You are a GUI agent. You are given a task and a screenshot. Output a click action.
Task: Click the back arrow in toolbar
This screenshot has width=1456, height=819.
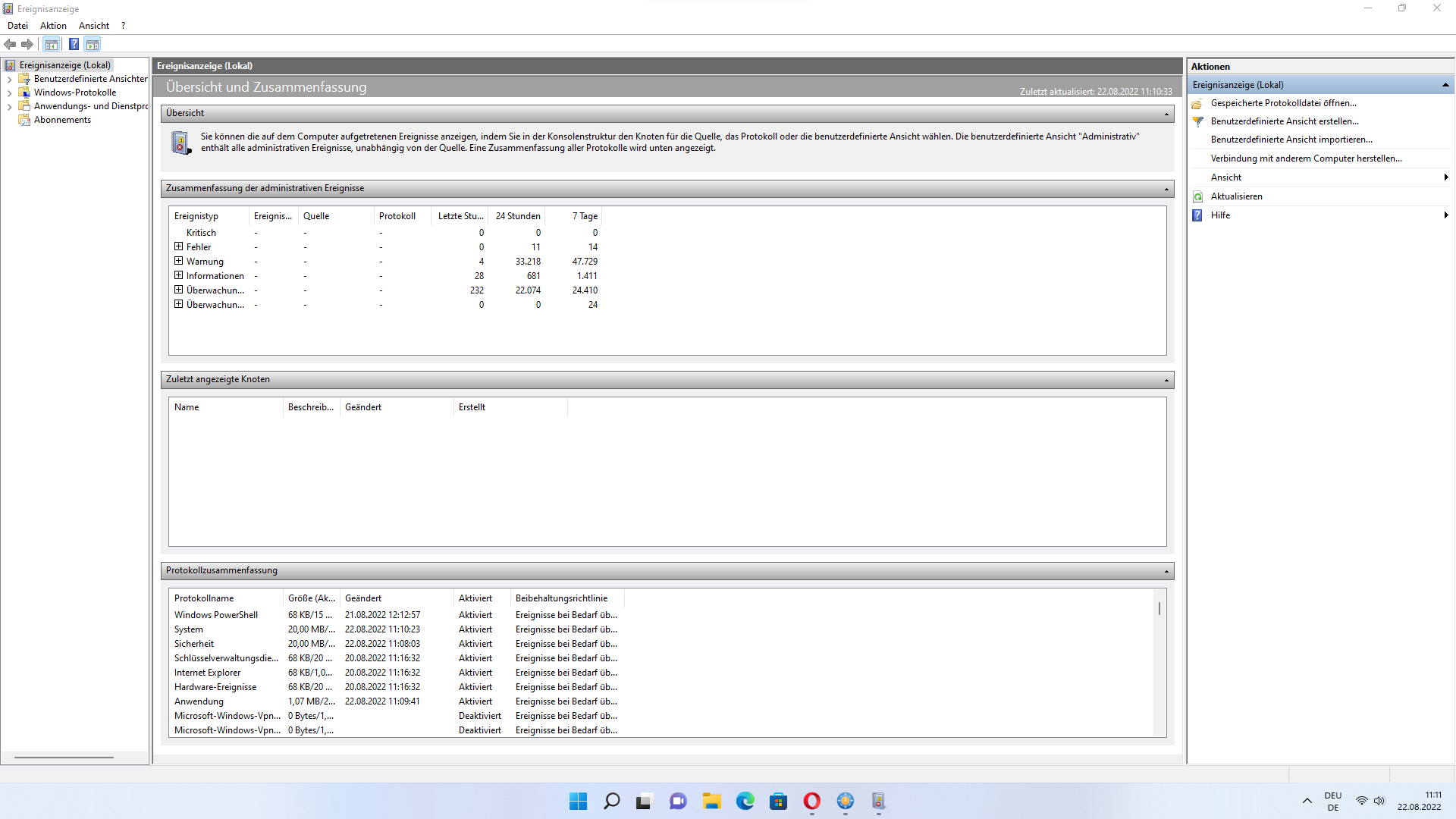click(x=11, y=45)
